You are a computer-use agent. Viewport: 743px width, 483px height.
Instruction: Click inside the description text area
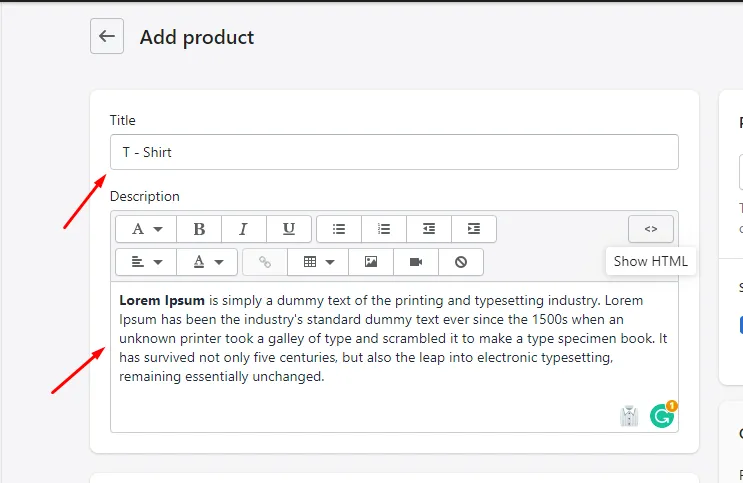394,357
